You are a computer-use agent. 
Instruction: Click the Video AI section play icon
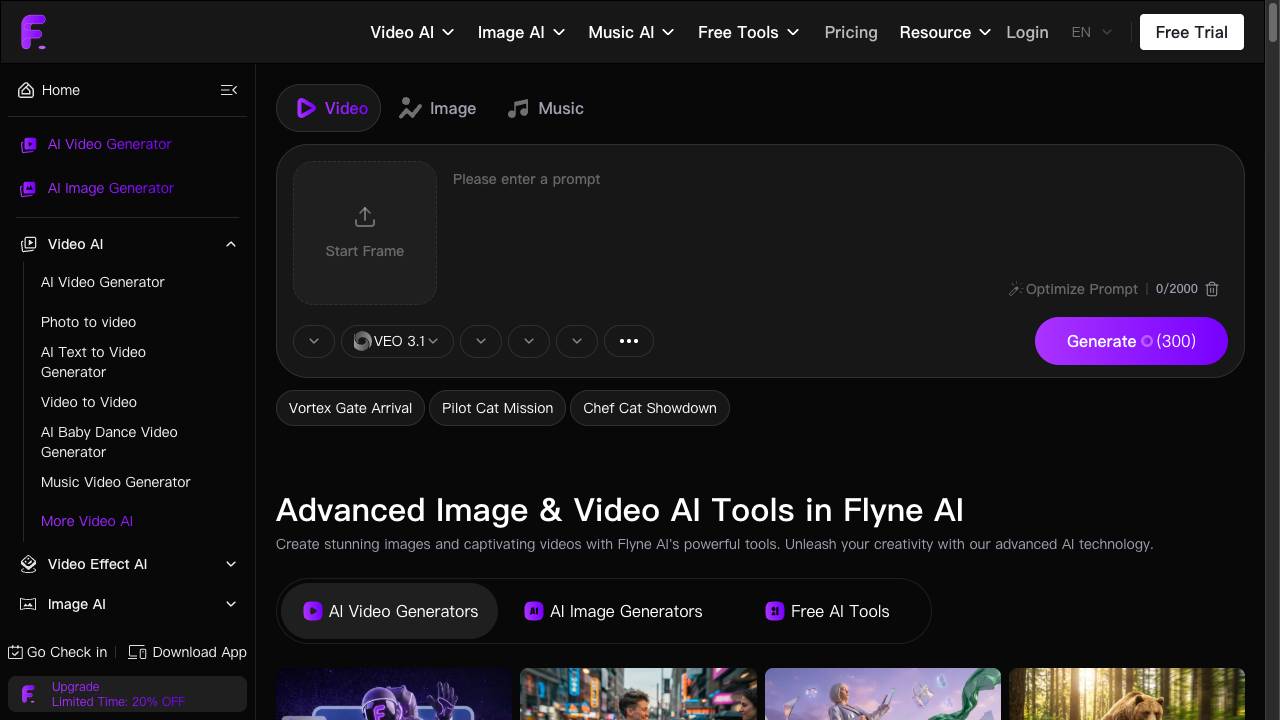pyautogui.click(x=29, y=244)
